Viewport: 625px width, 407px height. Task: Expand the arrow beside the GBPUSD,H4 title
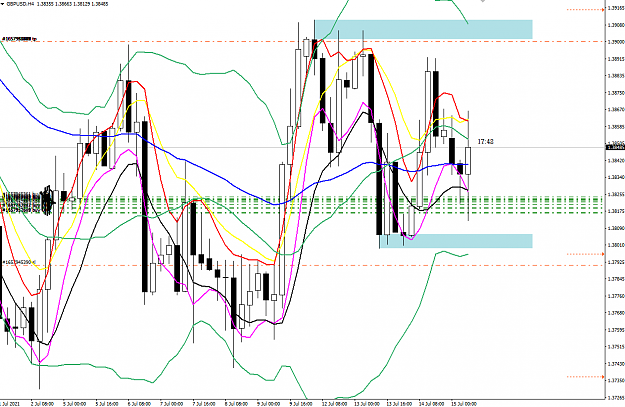[2, 4]
